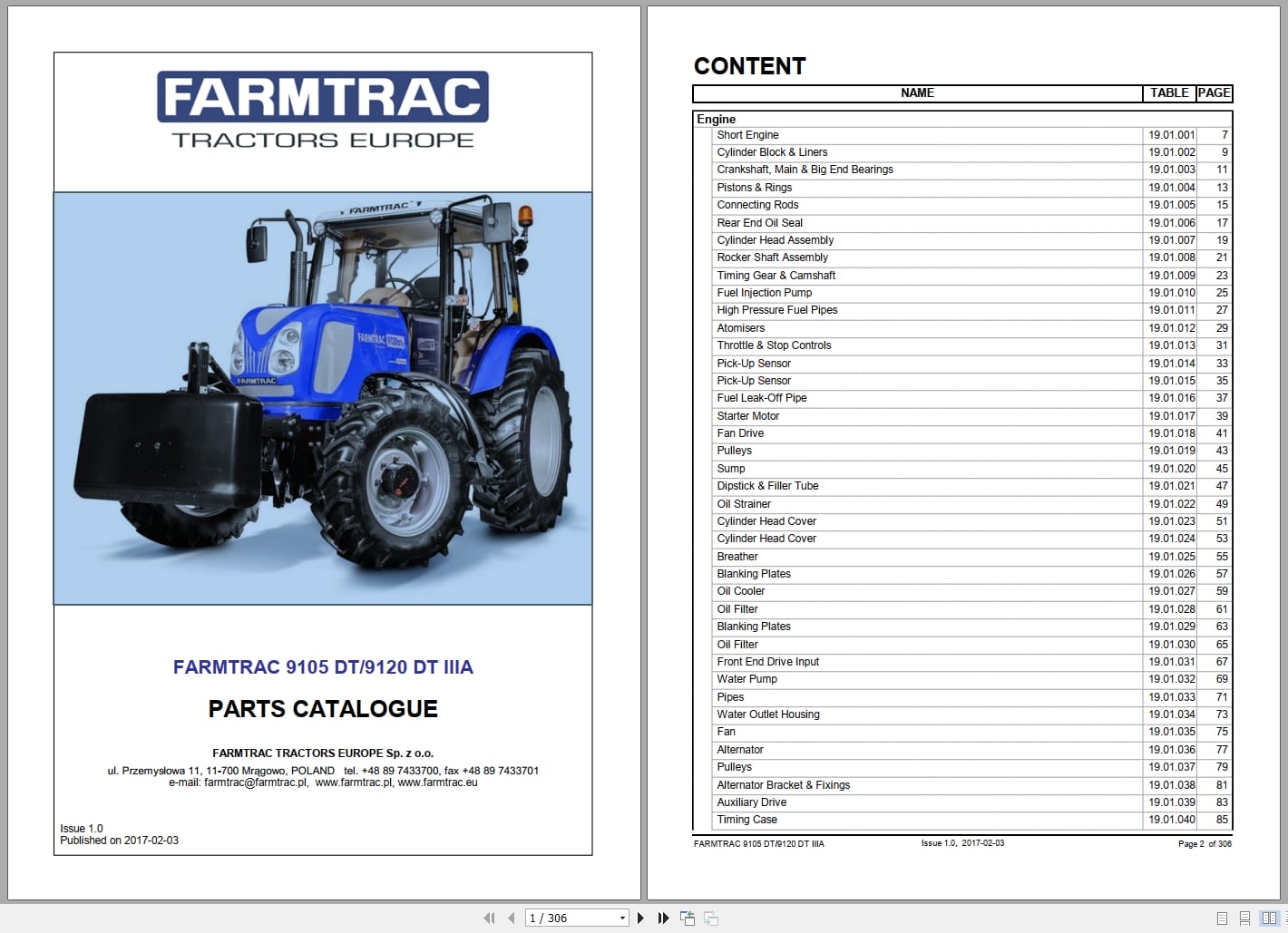Rotate the page counterclockwise
The height and width of the screenshot is (933, 1288).
click(x=688, y=918)
